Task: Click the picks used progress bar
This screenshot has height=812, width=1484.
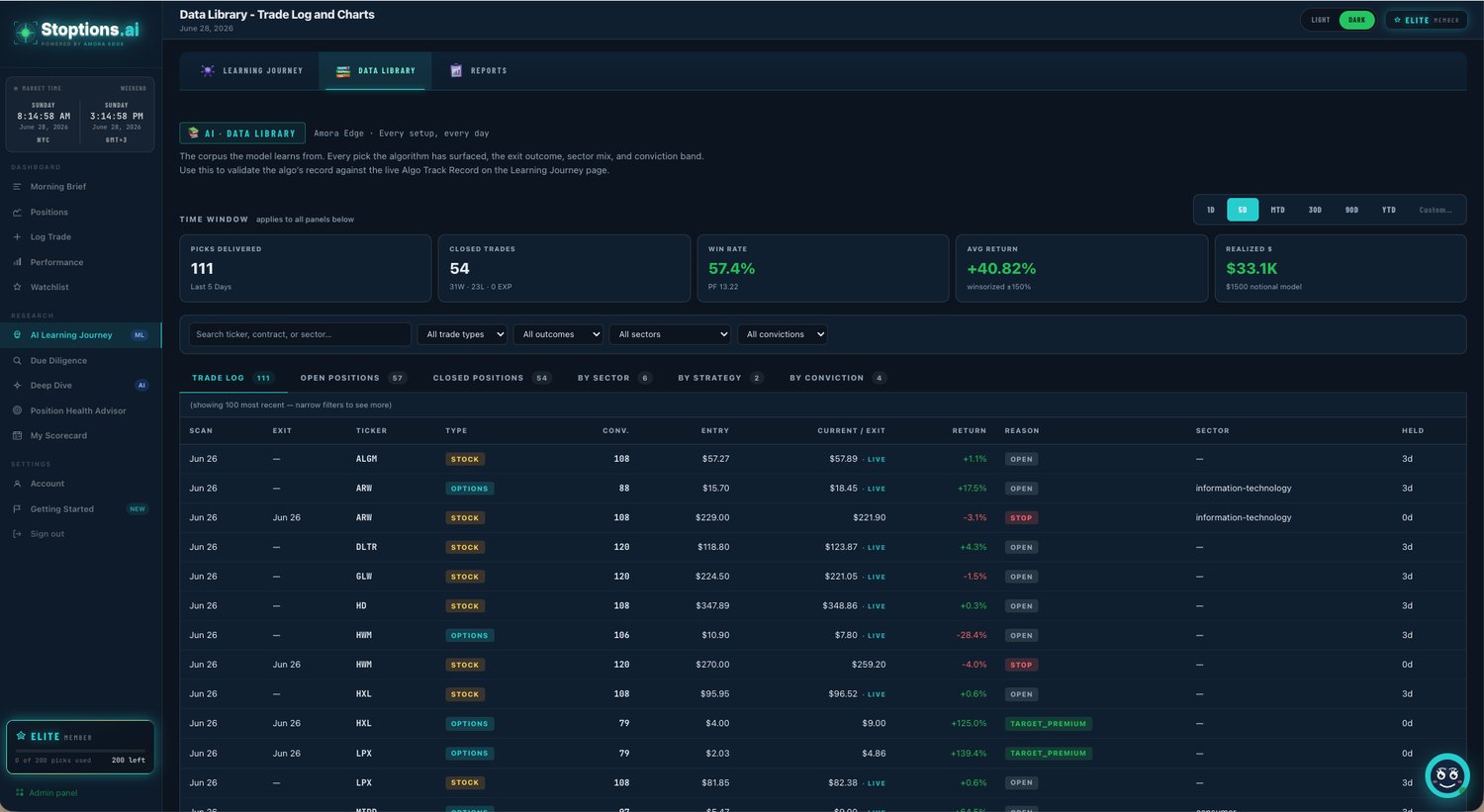Action: 80,751
